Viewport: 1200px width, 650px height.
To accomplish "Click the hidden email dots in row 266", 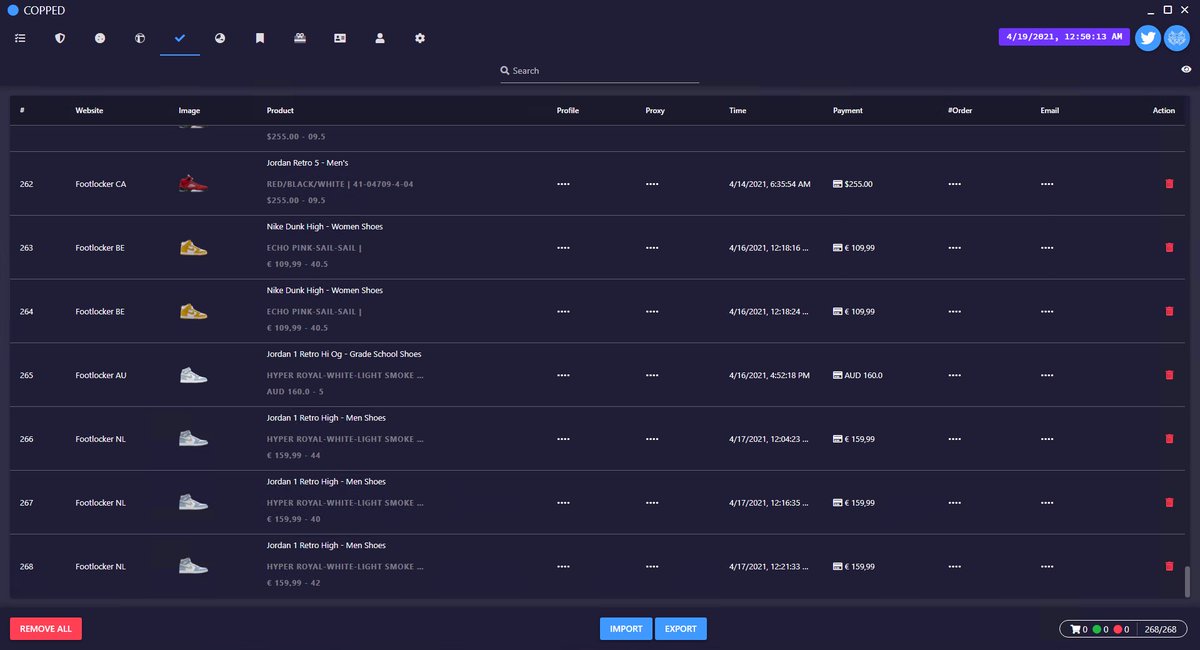I will (x=1047, y=439).
